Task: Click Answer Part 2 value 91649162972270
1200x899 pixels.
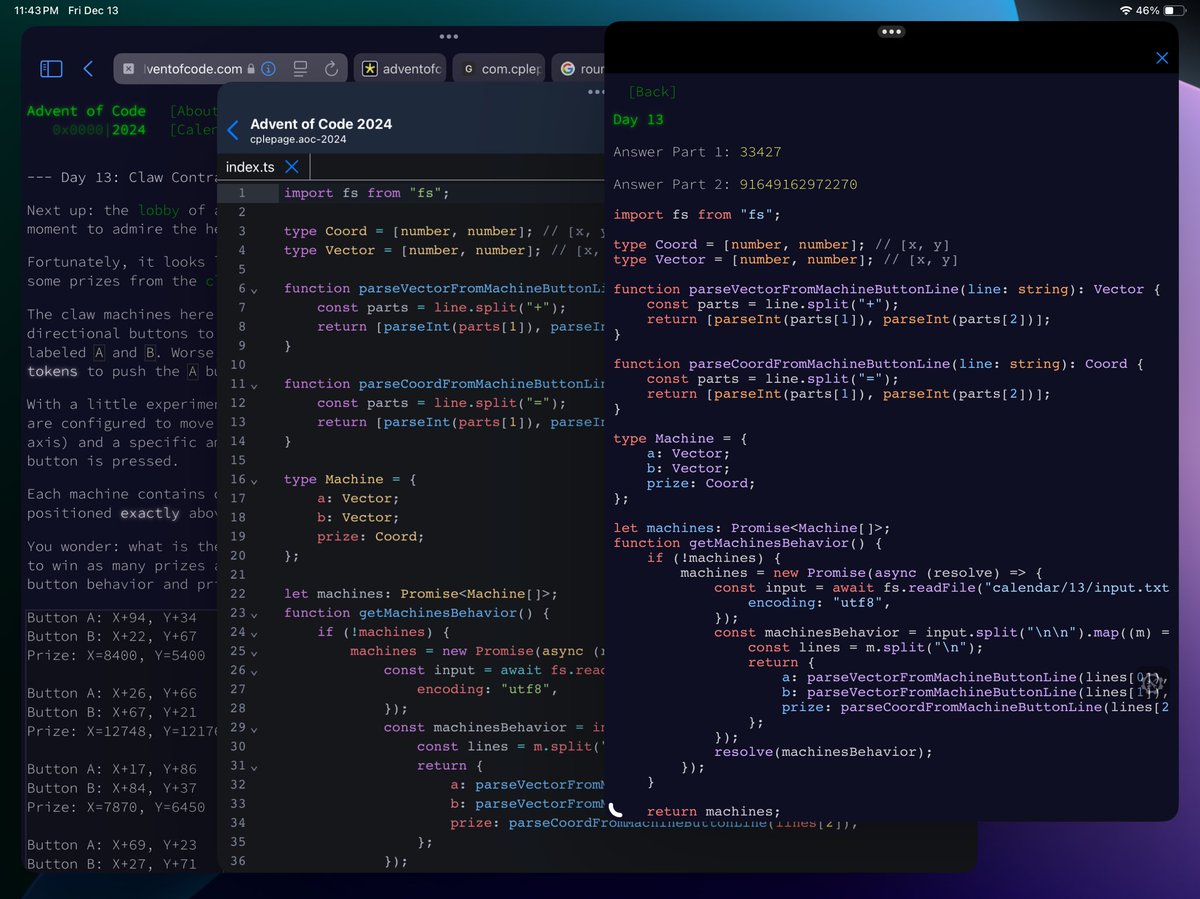Action: click(798, 184)
